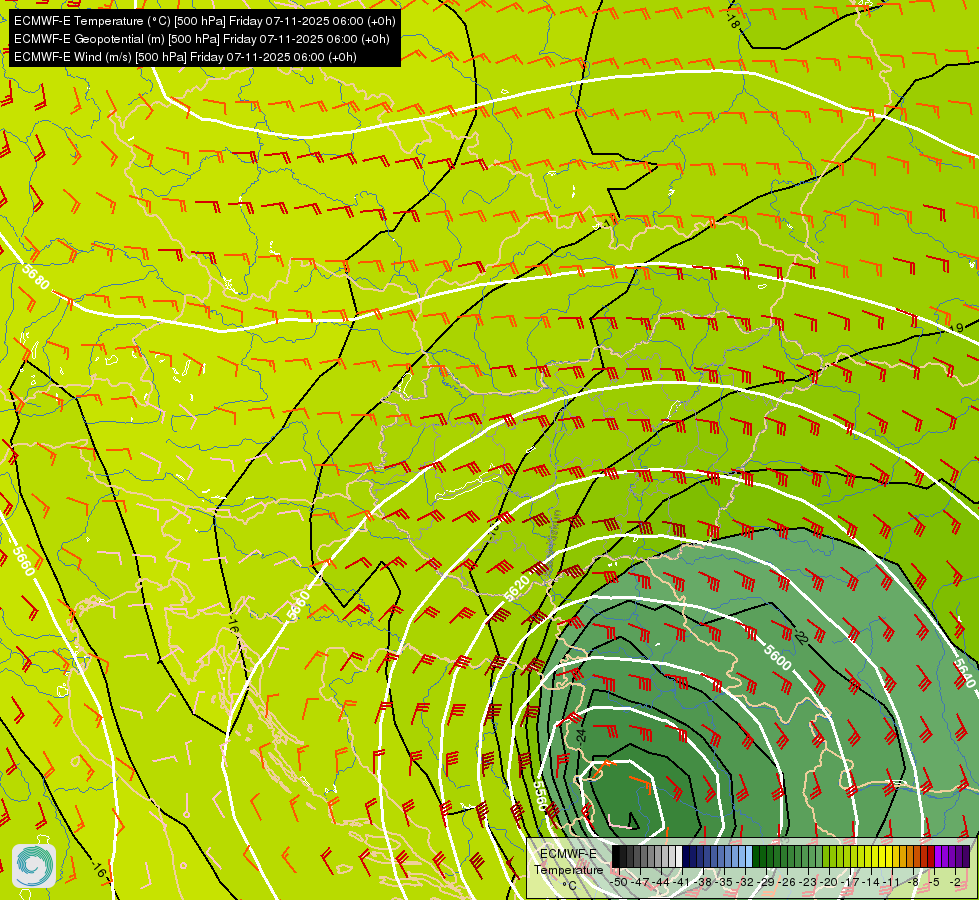The width and height of the screenshot is (979, 900).
Task: Click the -17 tick label on scale
Action: point(850,882)
